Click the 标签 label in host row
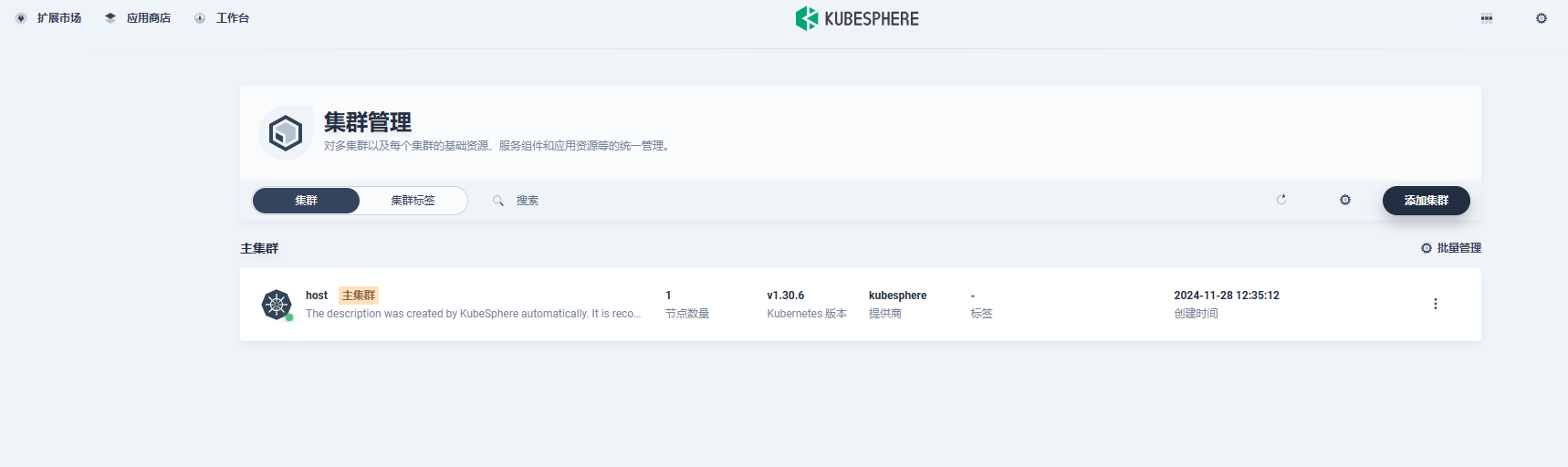The image size is (1568, 467). click(x=981, y=314)
